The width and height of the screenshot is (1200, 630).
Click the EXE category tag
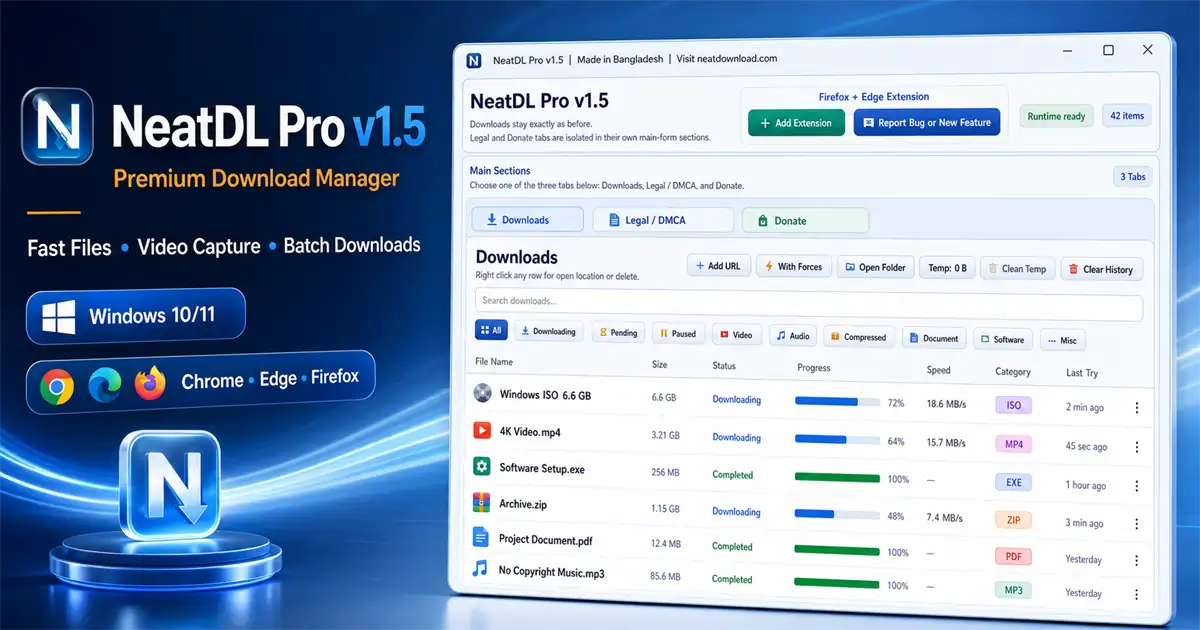(1014, 482)
